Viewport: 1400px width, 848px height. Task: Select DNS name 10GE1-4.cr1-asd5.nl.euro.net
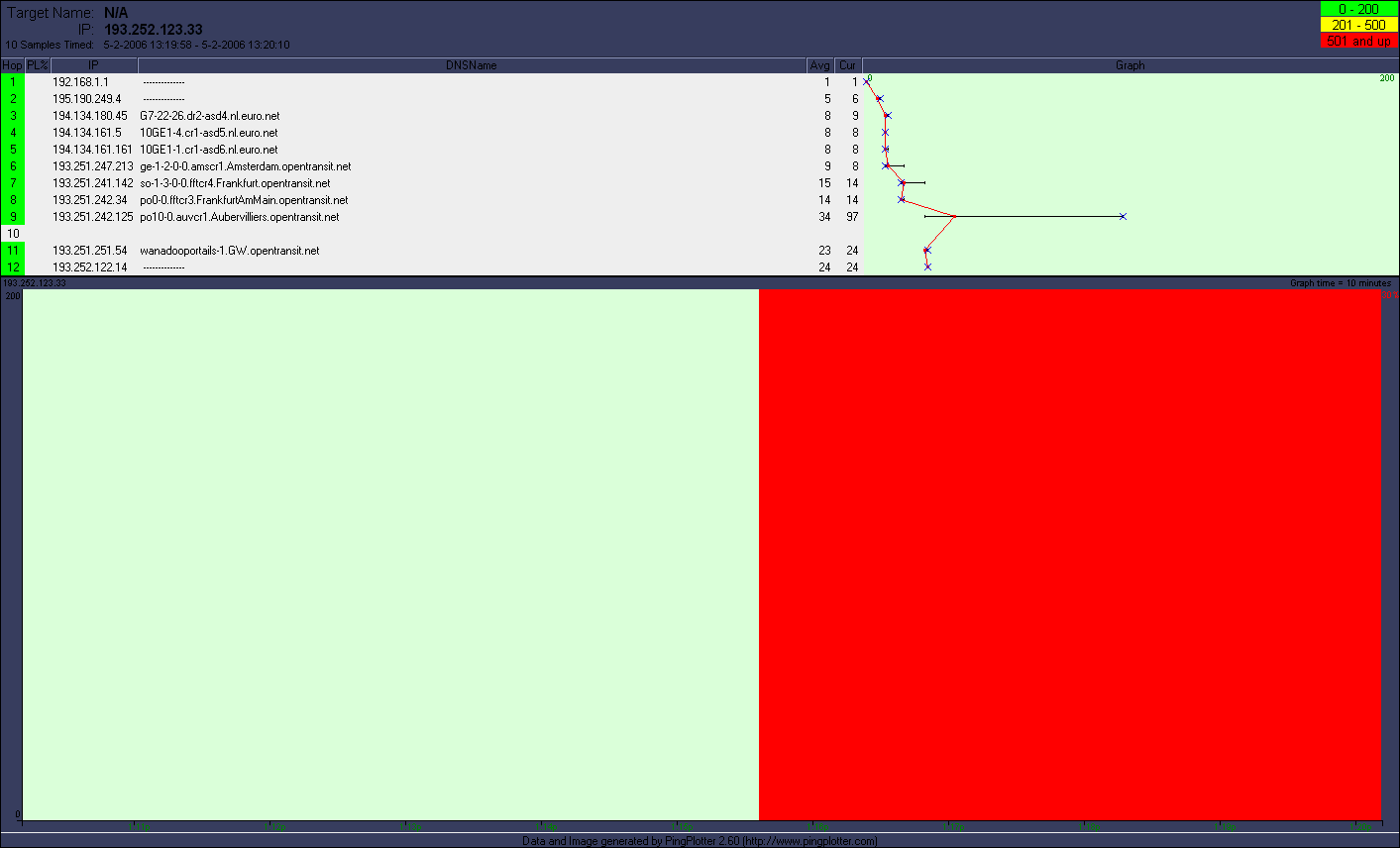tap(209, 133)
